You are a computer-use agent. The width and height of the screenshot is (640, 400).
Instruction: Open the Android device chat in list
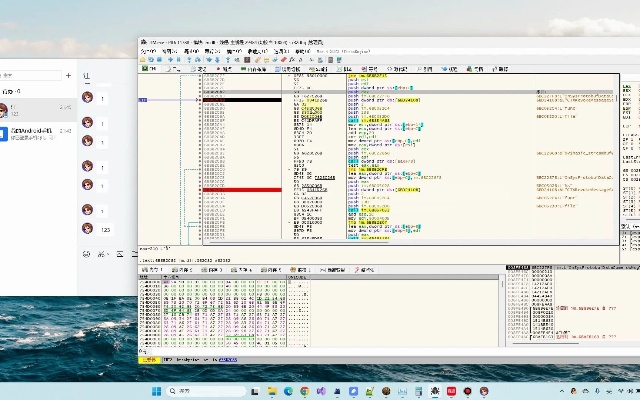(35, 135)
